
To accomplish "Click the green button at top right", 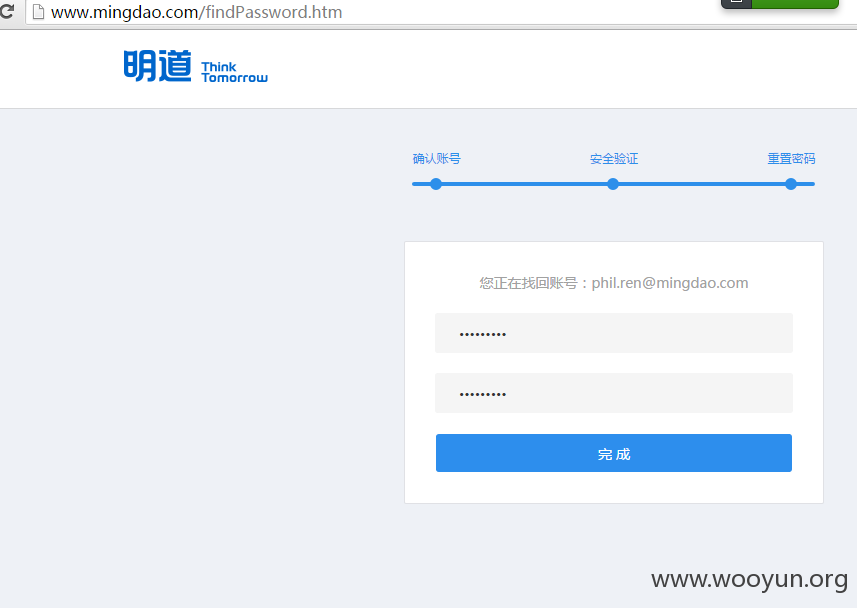I will (x=795, y=4).
